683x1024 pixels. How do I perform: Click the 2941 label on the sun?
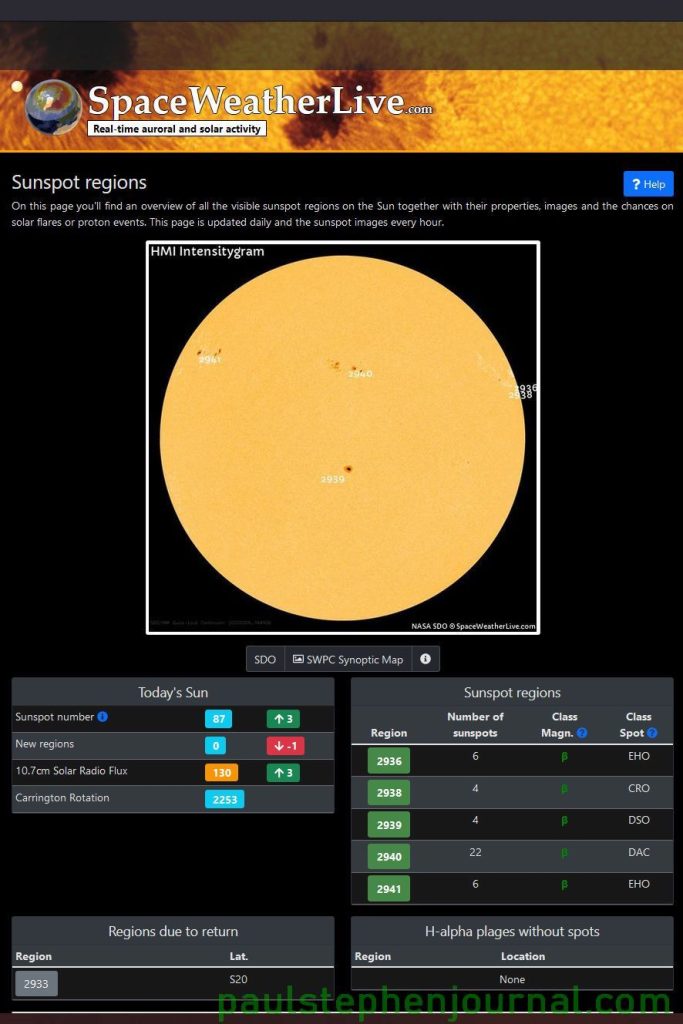[x=210, y=359]
